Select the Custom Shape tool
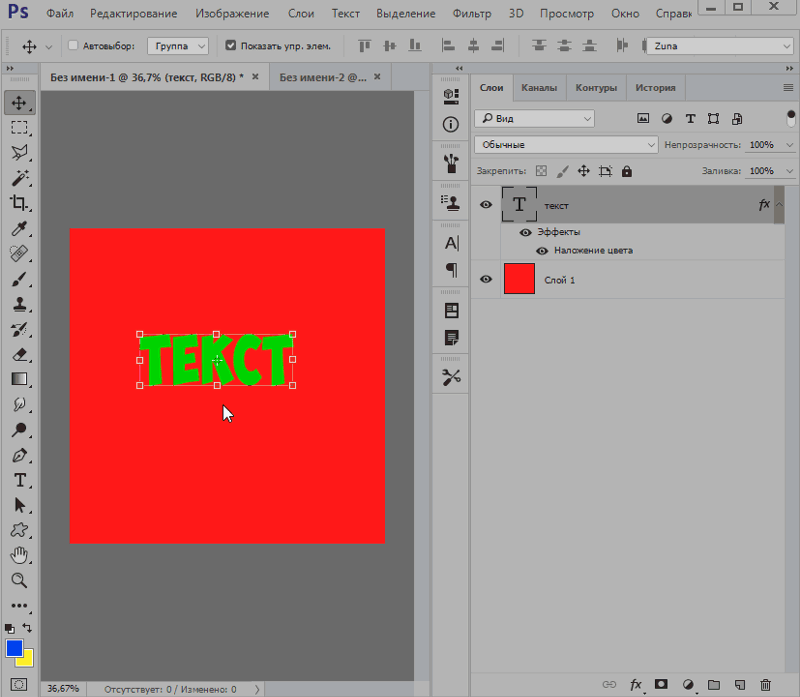Screen dimensions: 800x697 (19, 530)
